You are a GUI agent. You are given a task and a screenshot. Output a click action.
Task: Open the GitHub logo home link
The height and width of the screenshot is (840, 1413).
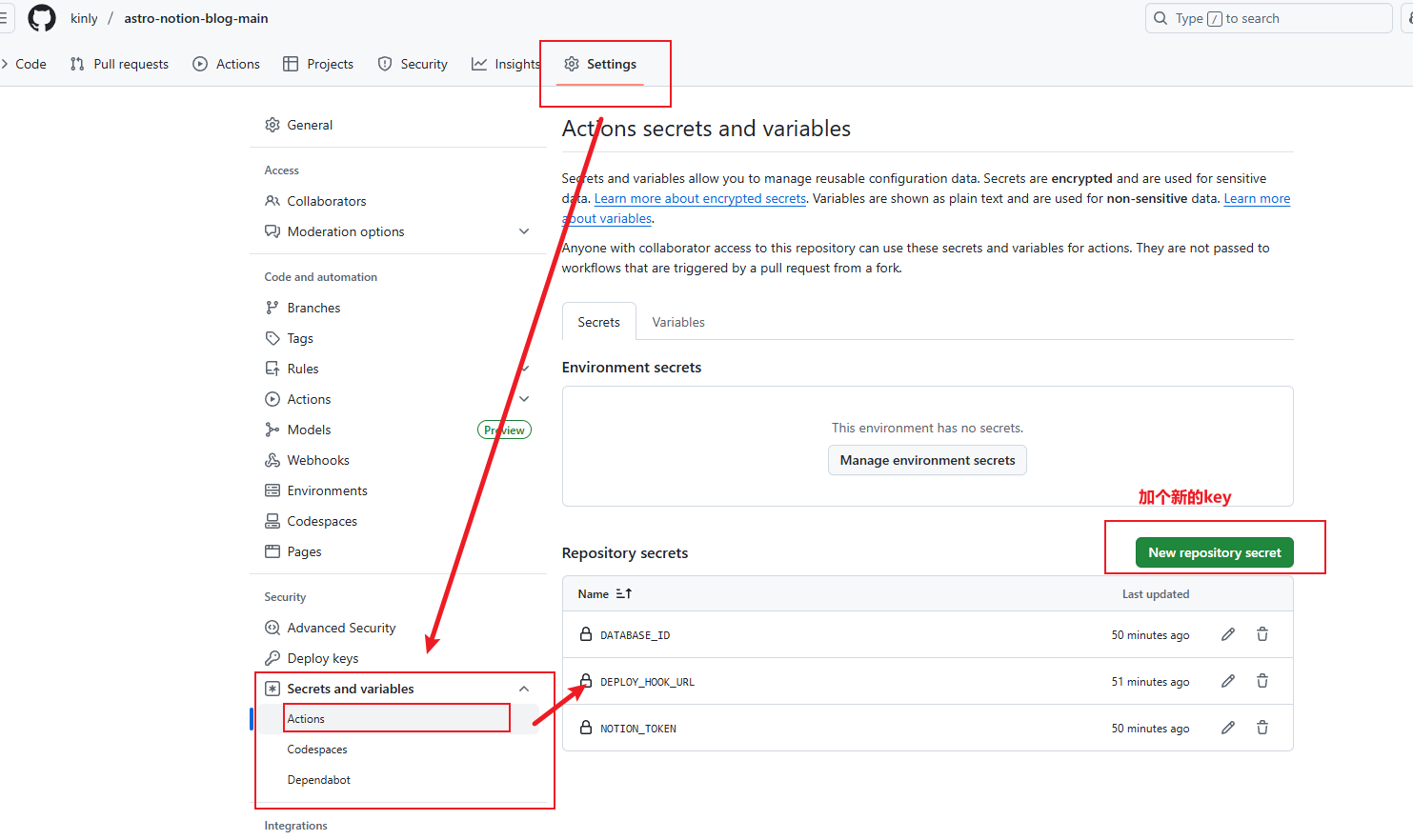coord(42,18)
